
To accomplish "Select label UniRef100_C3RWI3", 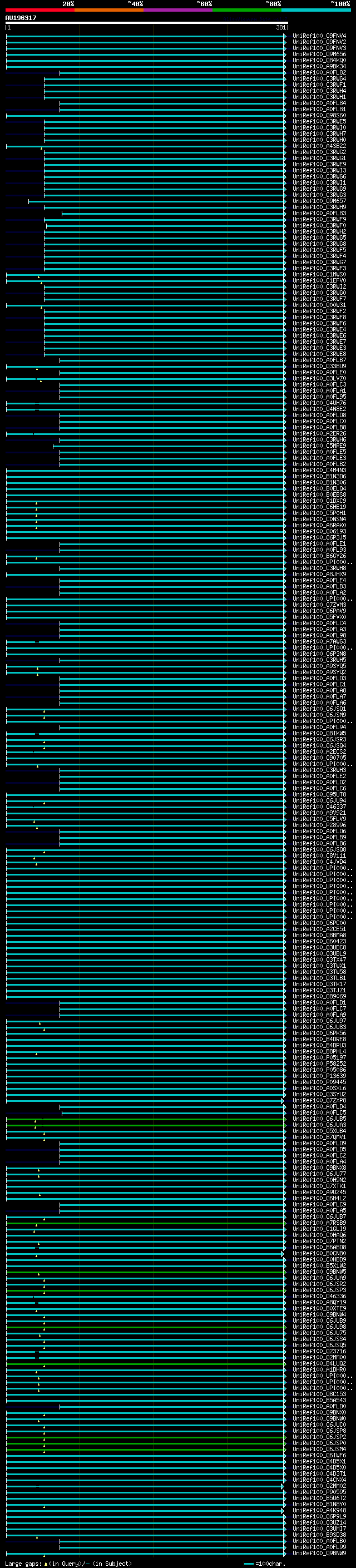I will 319,170.
